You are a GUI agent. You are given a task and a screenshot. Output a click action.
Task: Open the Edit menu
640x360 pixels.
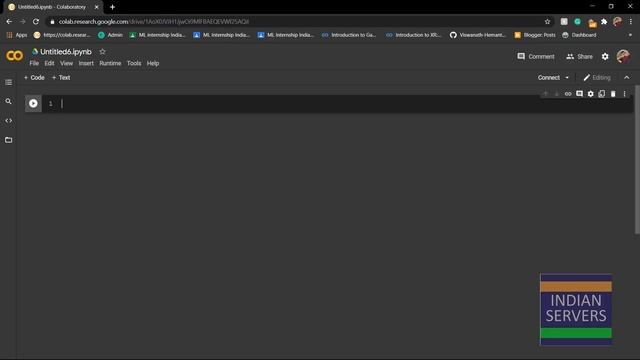click(x=49, y=63)
